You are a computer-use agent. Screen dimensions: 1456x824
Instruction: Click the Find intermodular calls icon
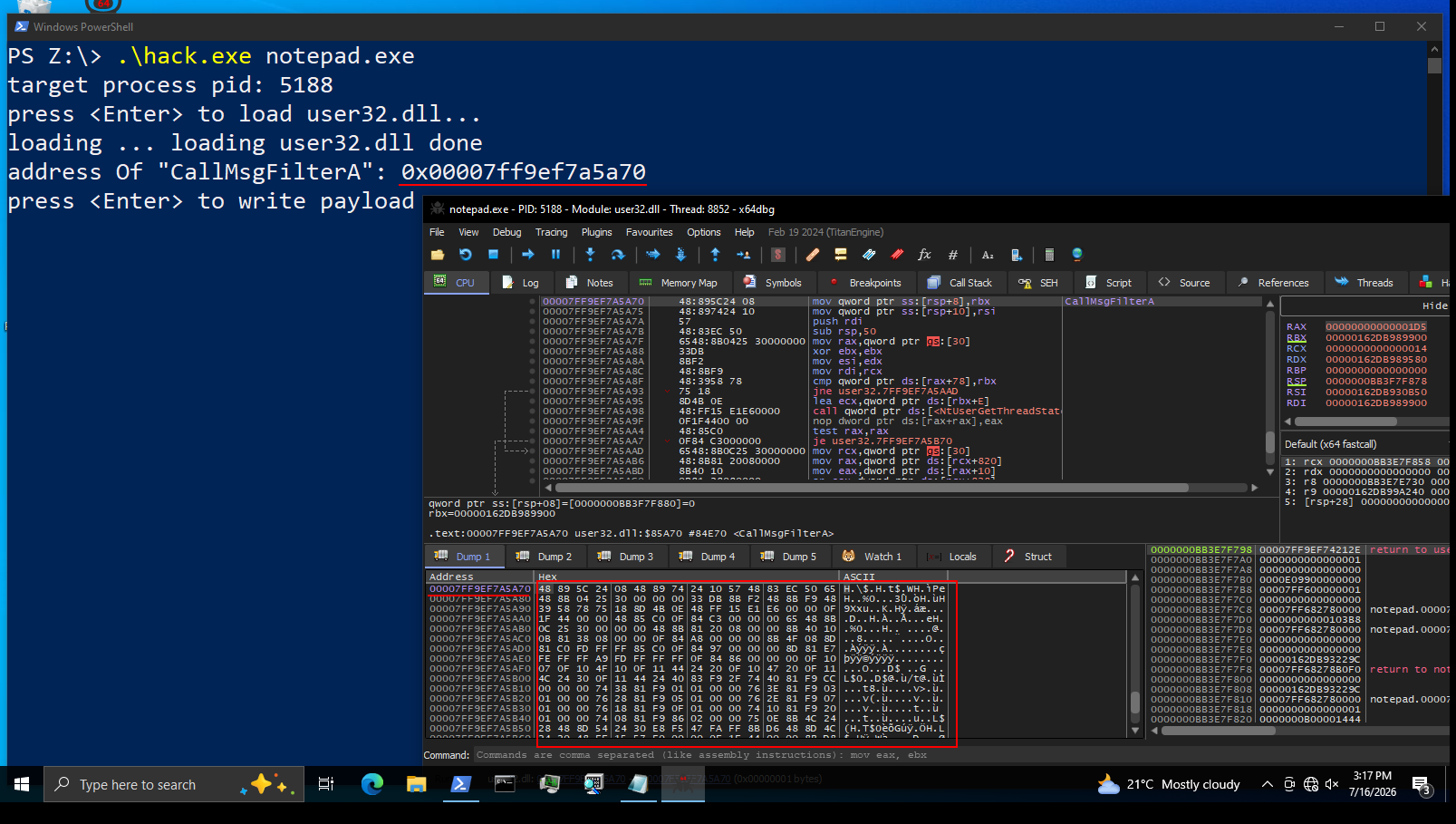tap(1016, 255)
